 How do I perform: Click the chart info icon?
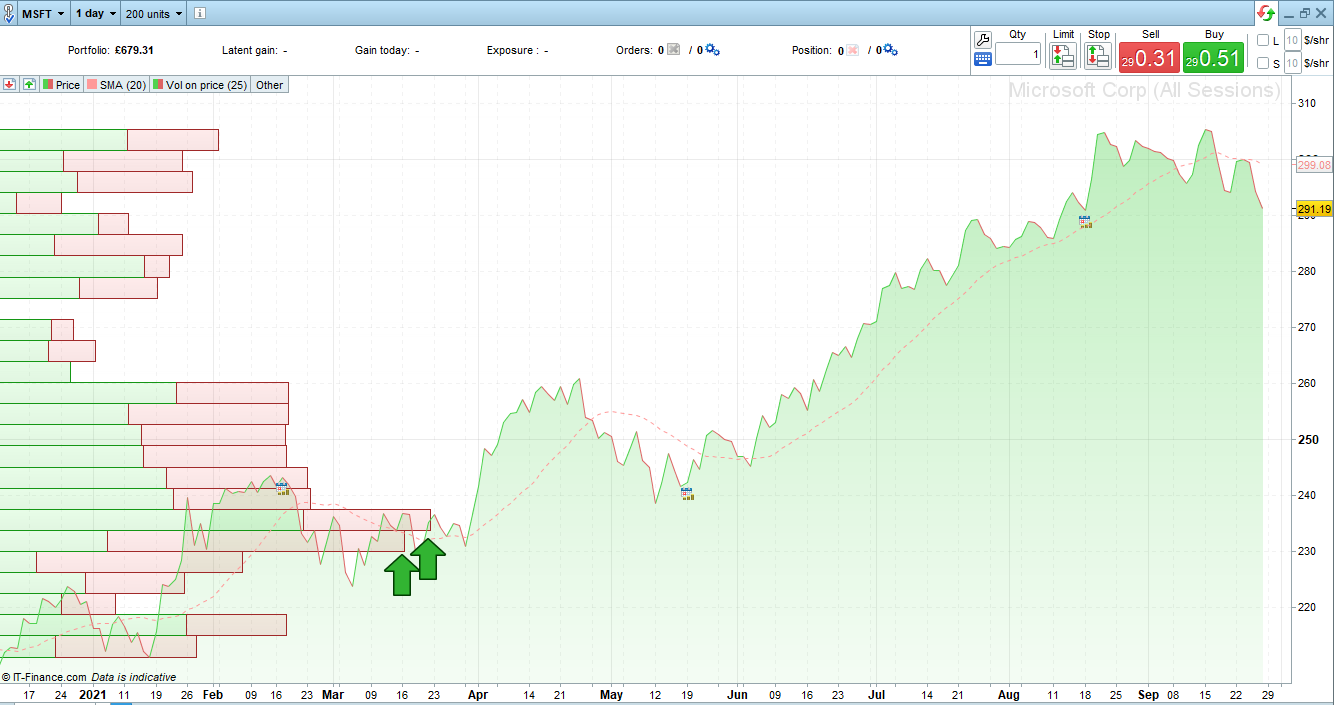pos(200,14)
